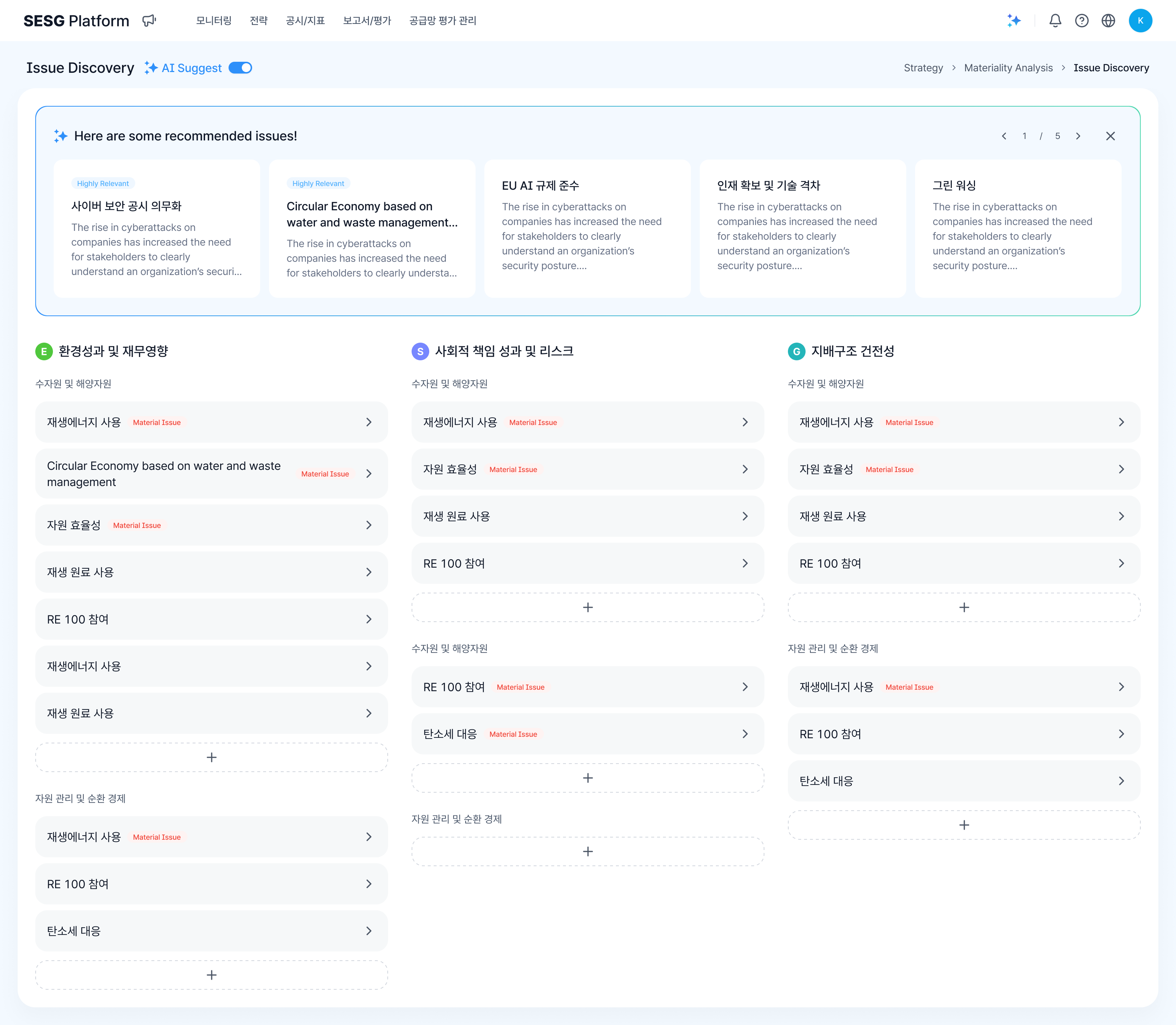1176x1025 pixels.
Task: Open the AI sparkle assistant icon
Action: [1014, 21]
